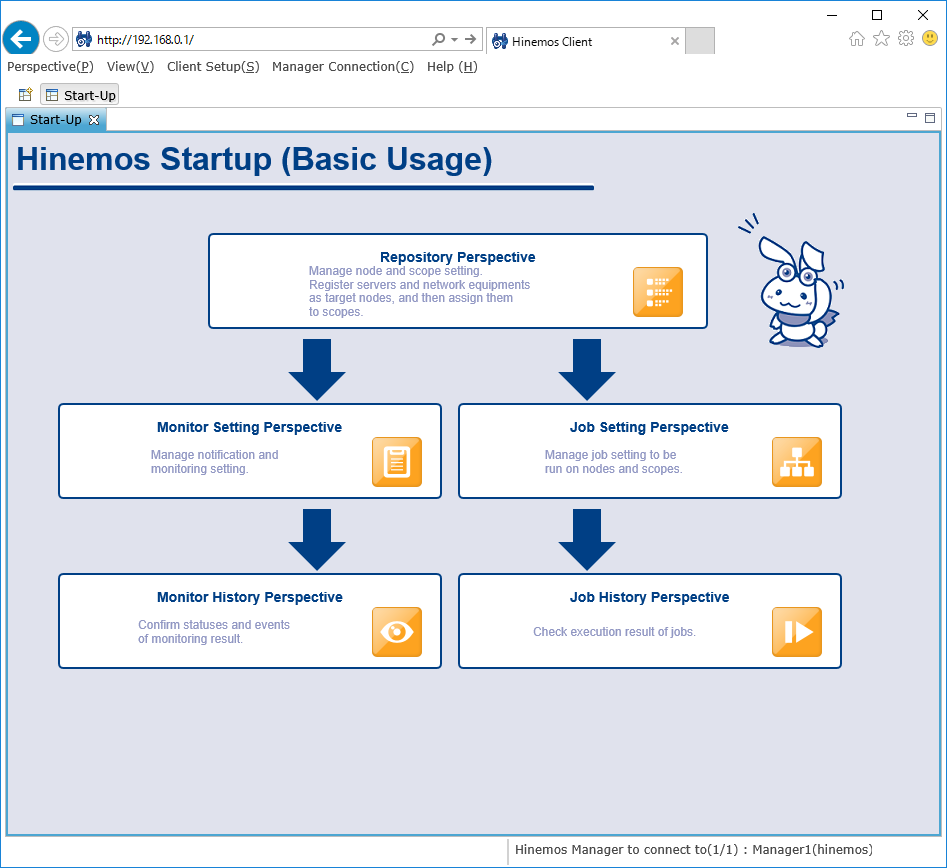The image size is (947, 868).
Task: Open the browser Tools gear icon
Action: (x=906, y=39)
